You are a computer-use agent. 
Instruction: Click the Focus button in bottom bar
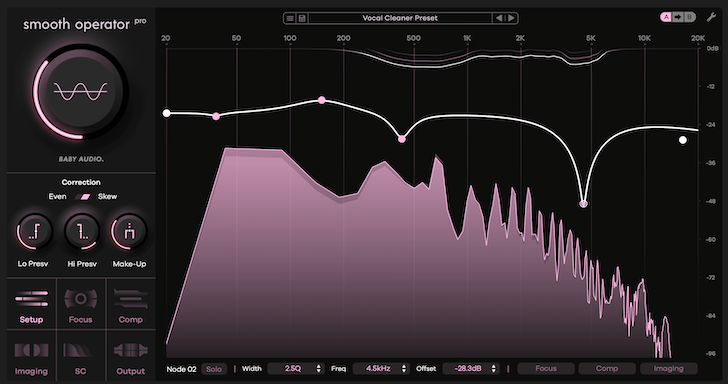(546, 369)
